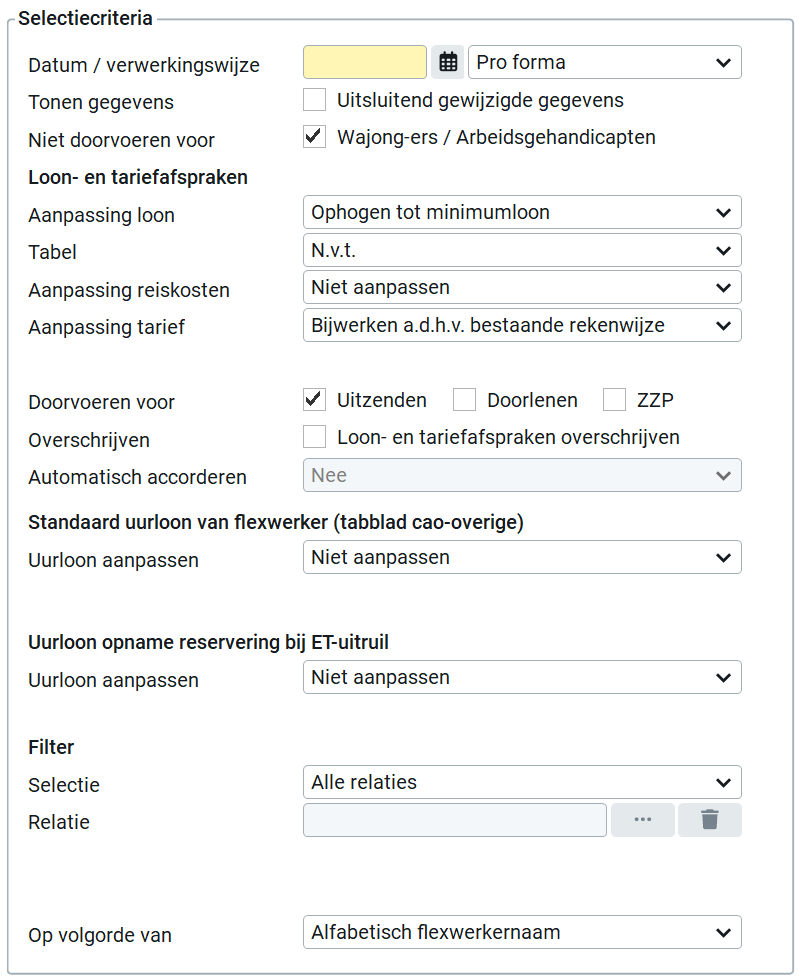799x977 pixels.
Task: Open the calendar date picker icon
Action: pos(448,62)
